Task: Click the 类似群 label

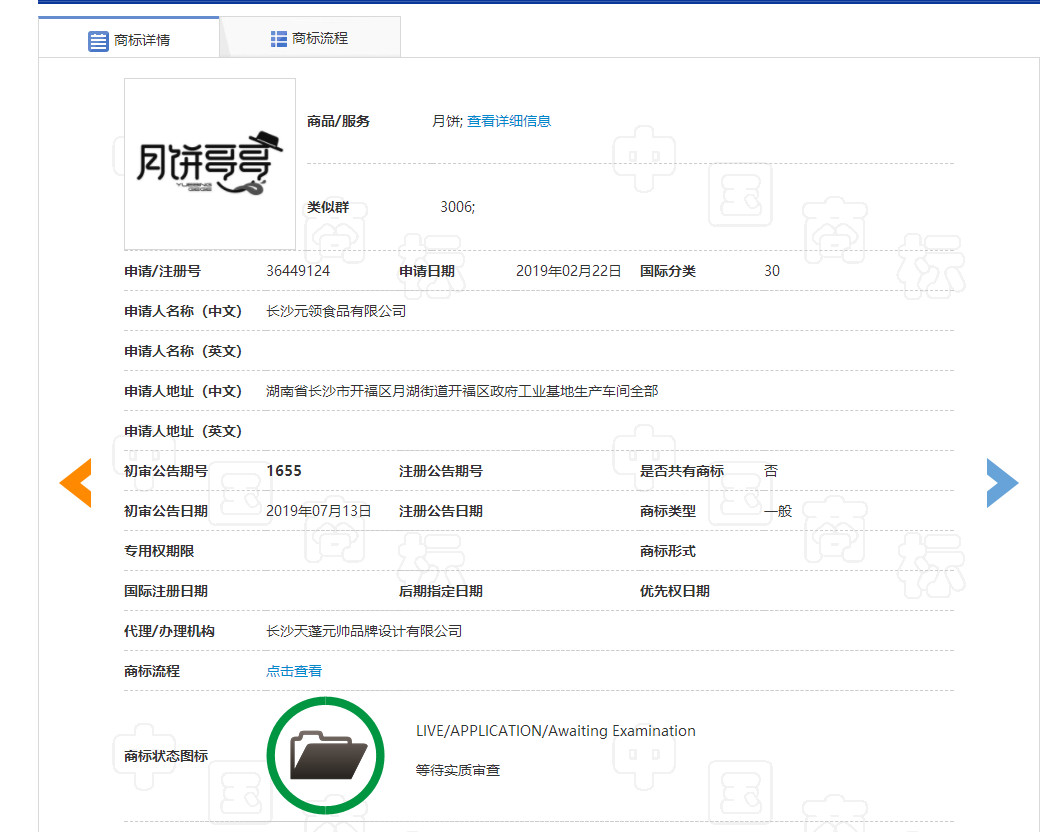Action: [x=328, y=206]
